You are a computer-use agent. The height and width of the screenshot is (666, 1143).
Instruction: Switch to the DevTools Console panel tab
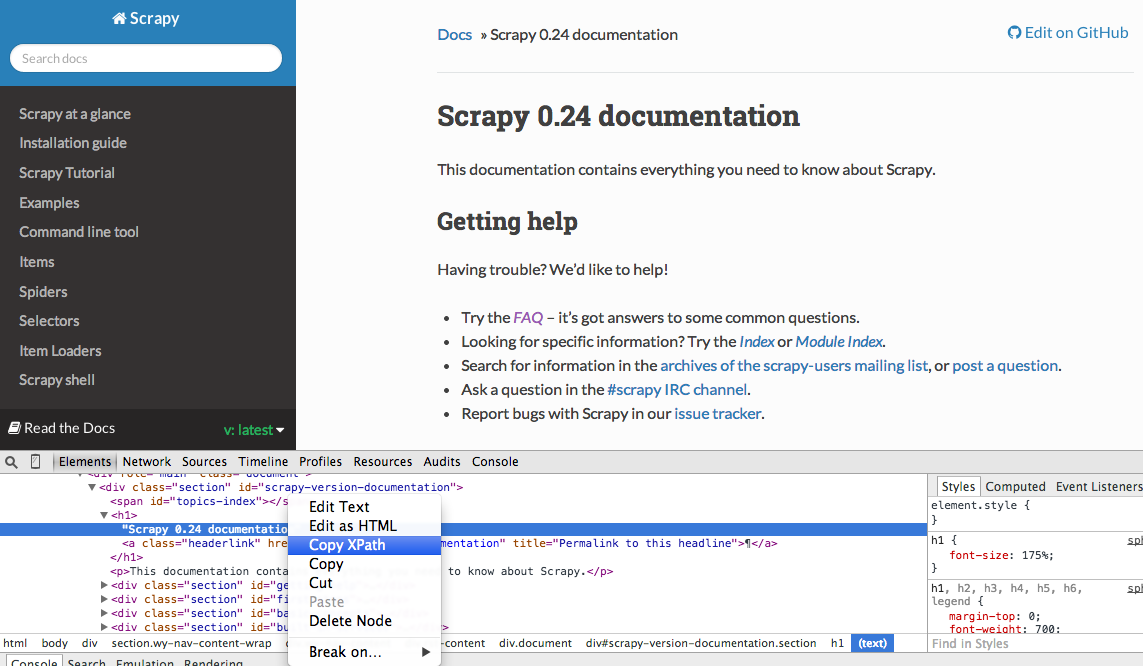(x=495, y=462)
